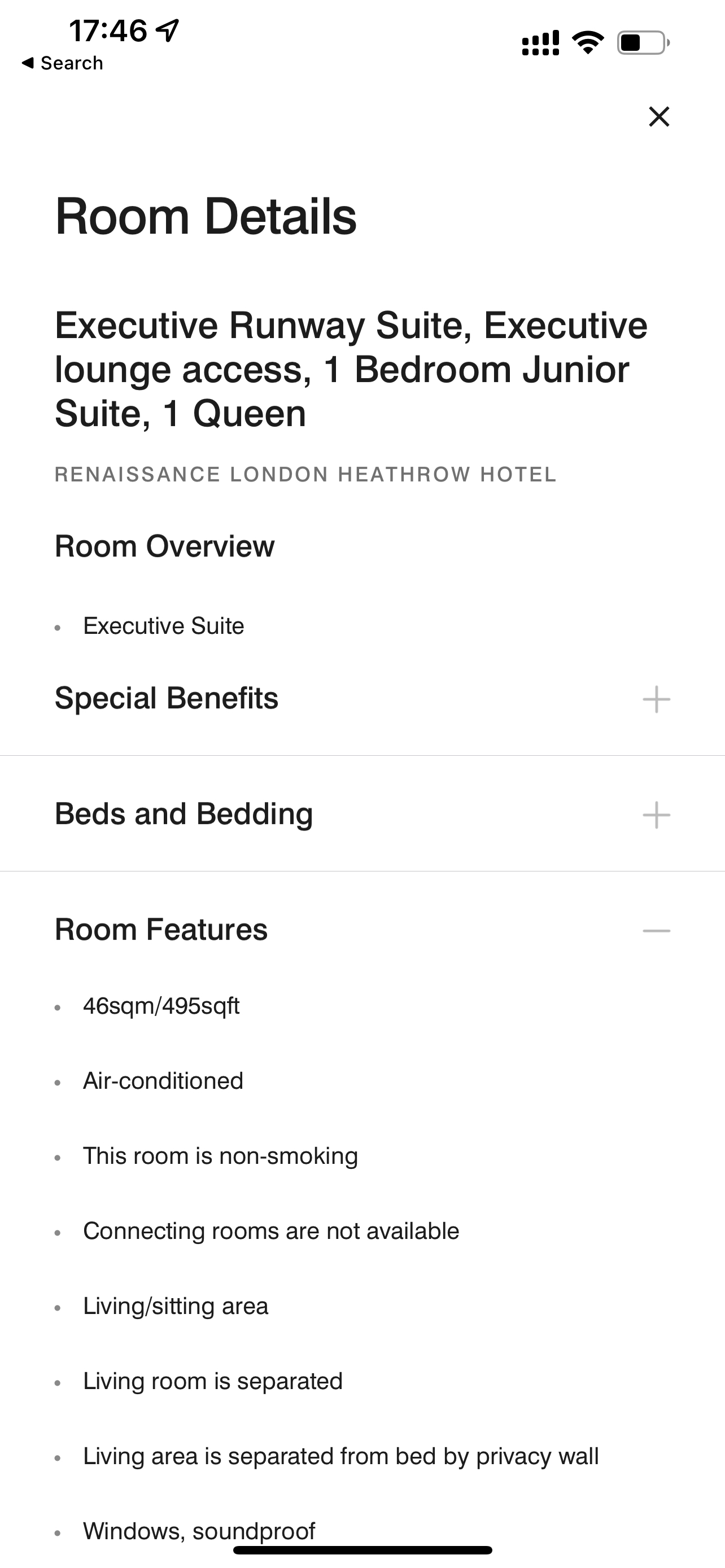Tap the Wi-Fi status icon
Viewport: 725px width, 1568px height.
pos(587,42)
